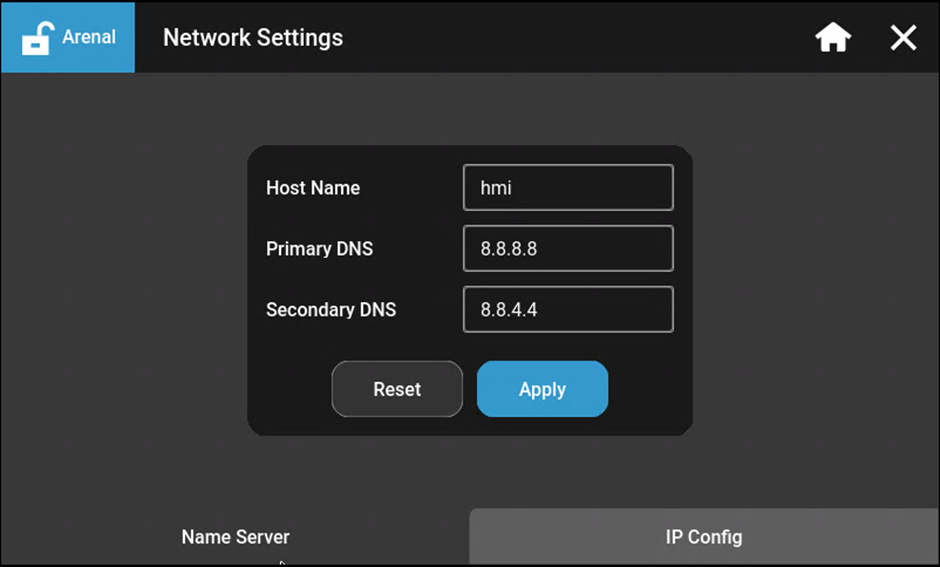Click the Secondary DNS label text
Image resolution: width=940 pixels, height=567 pixels.
point(331,310)
